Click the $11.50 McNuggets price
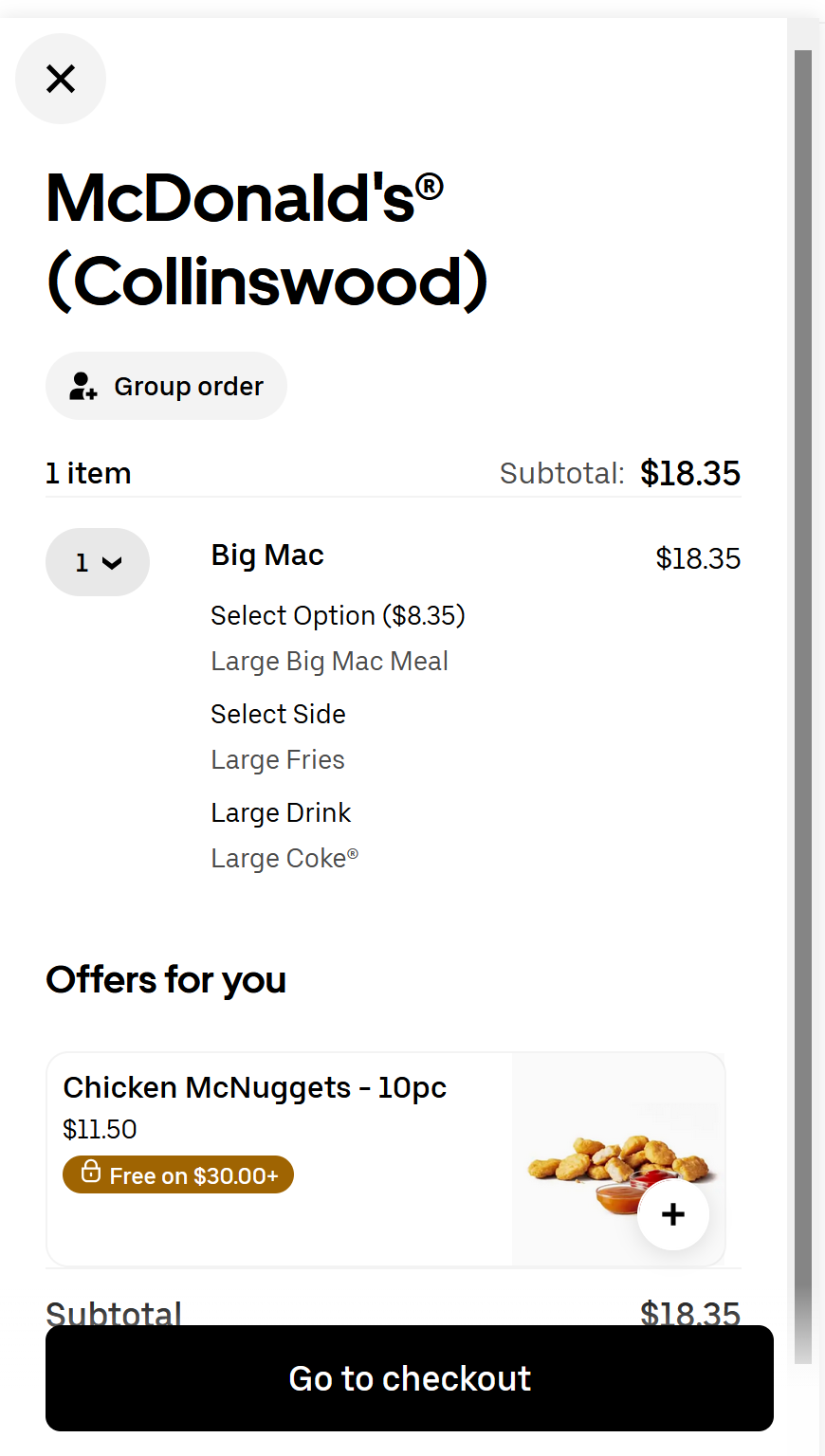Screen dimensions: 825x1456 100,1129
